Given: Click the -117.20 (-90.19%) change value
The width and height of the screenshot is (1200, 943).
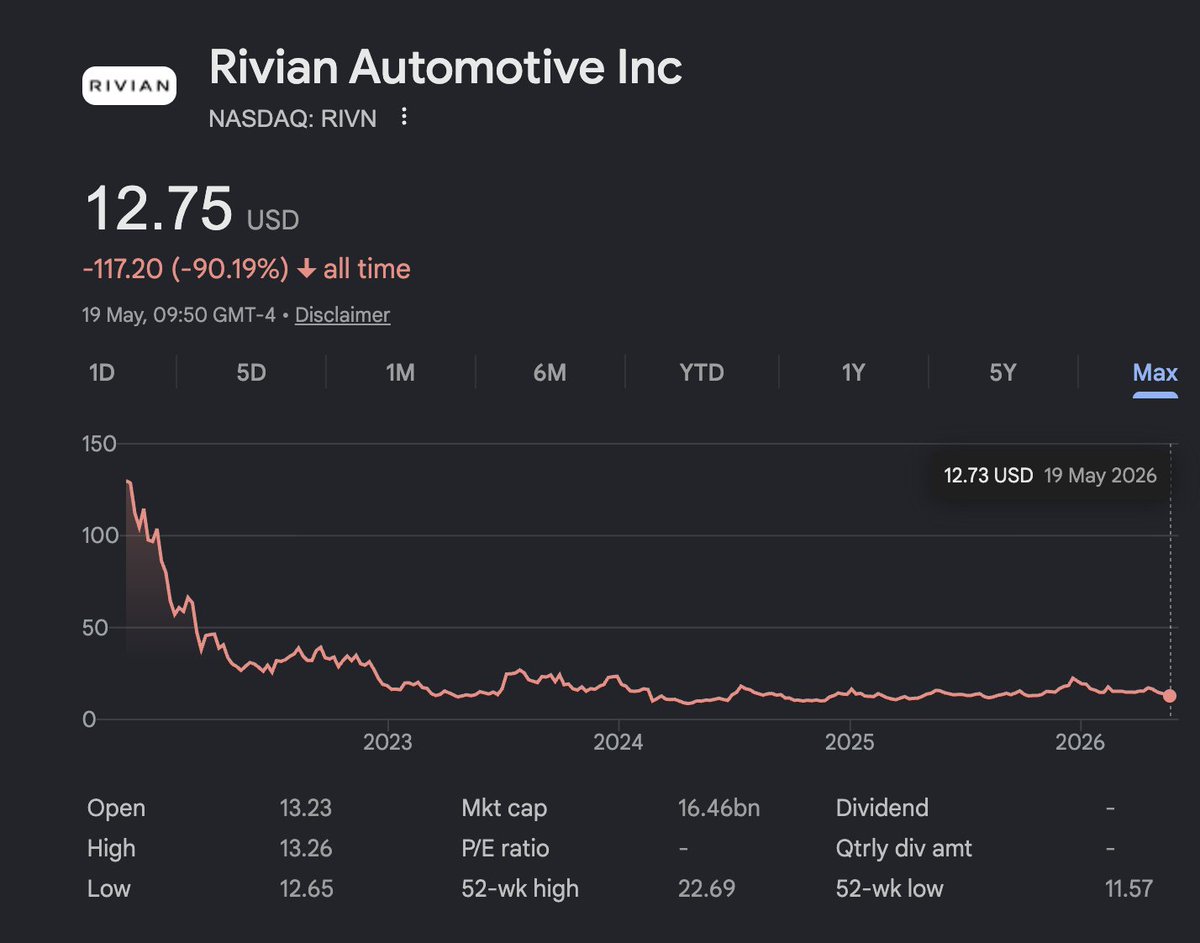Looking at the screenshot, I should point(185,269).
